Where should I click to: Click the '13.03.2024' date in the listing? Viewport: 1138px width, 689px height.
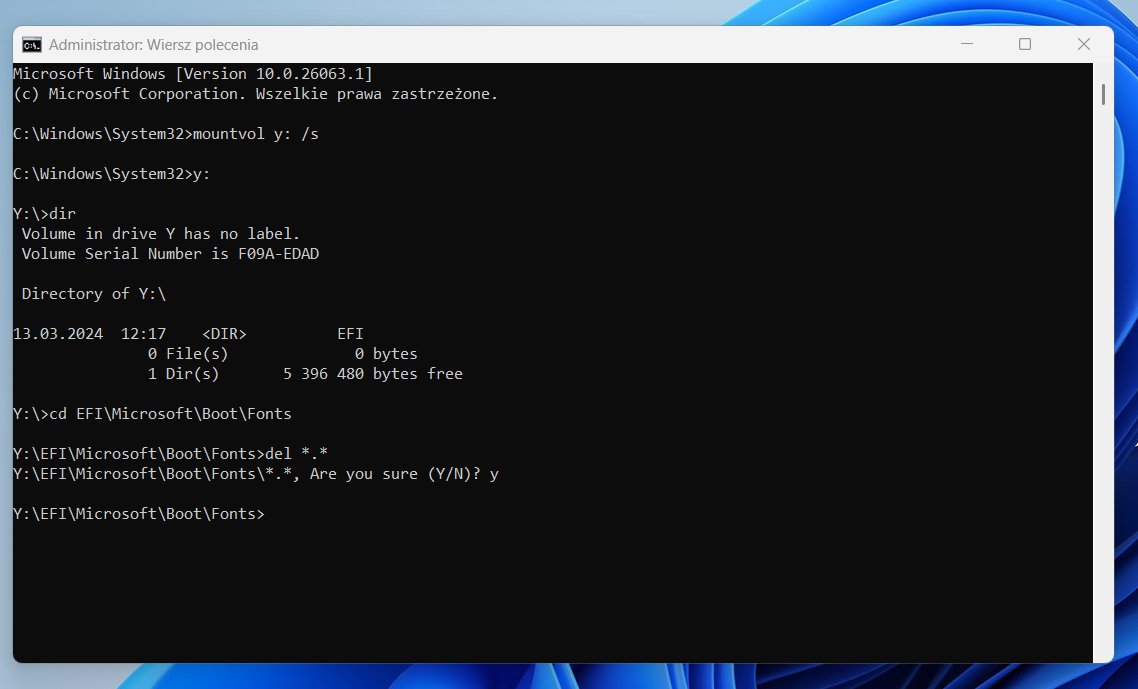point(58,334)
